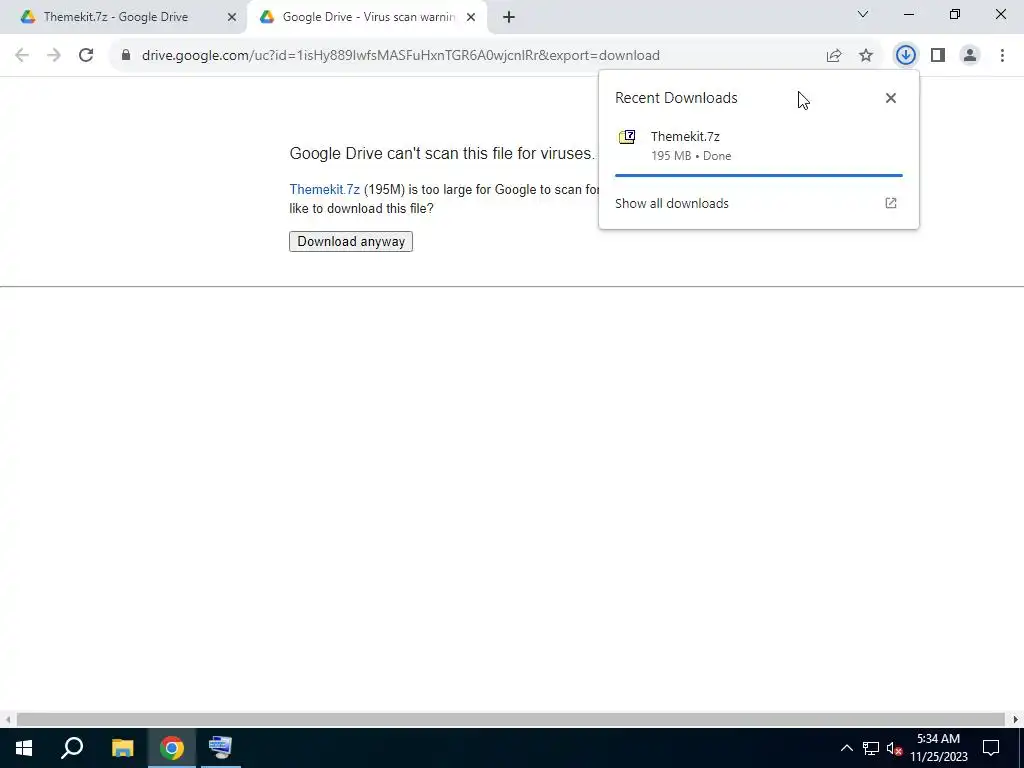Click the 195 MB • Done status text

691,156
